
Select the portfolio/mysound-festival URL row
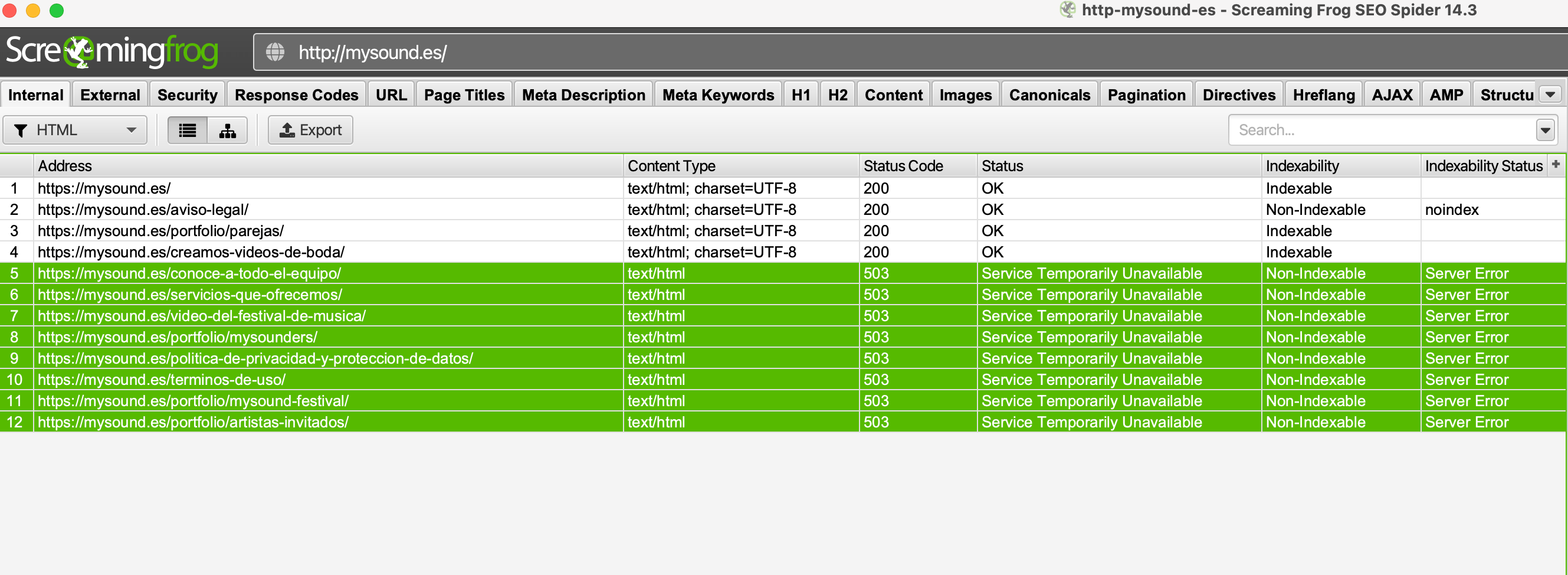(x=783, y=401)
